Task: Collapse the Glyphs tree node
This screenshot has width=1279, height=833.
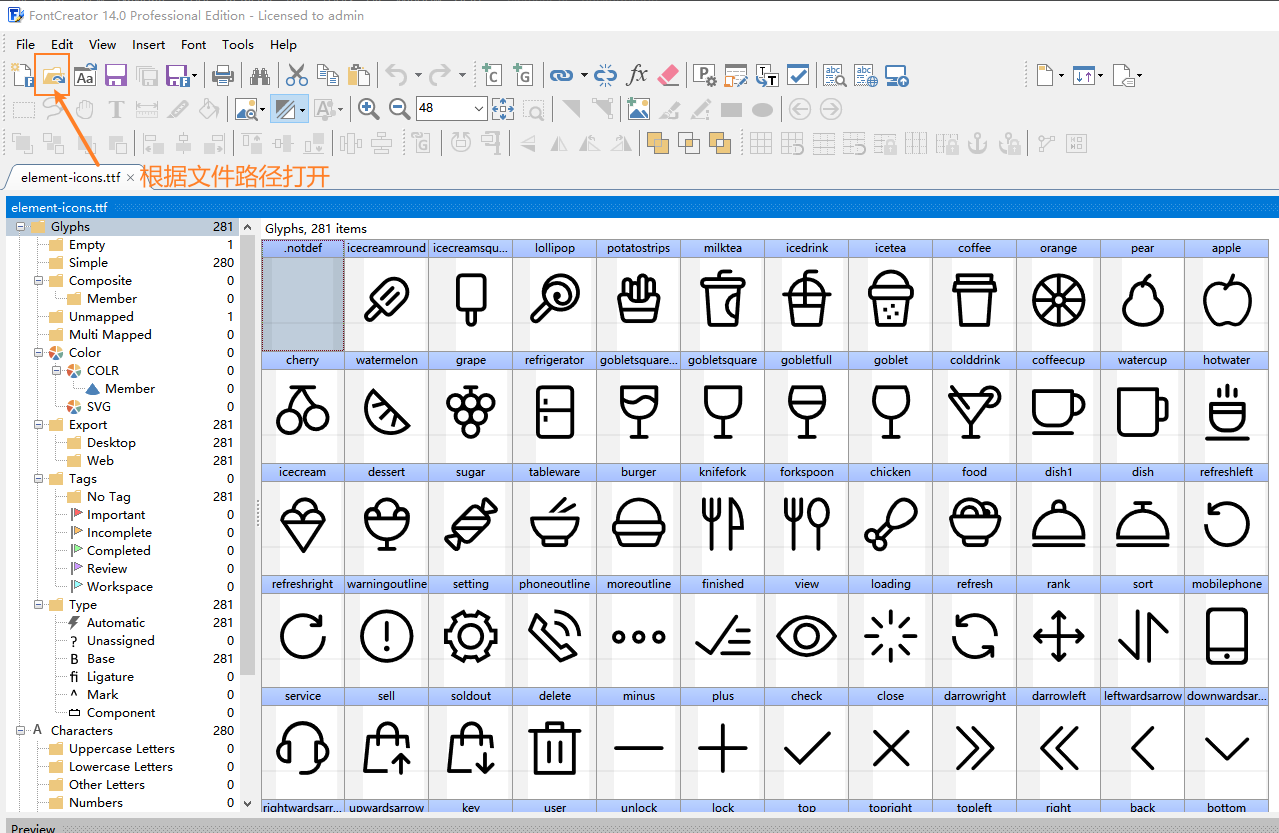Action: tap(21, 227)
